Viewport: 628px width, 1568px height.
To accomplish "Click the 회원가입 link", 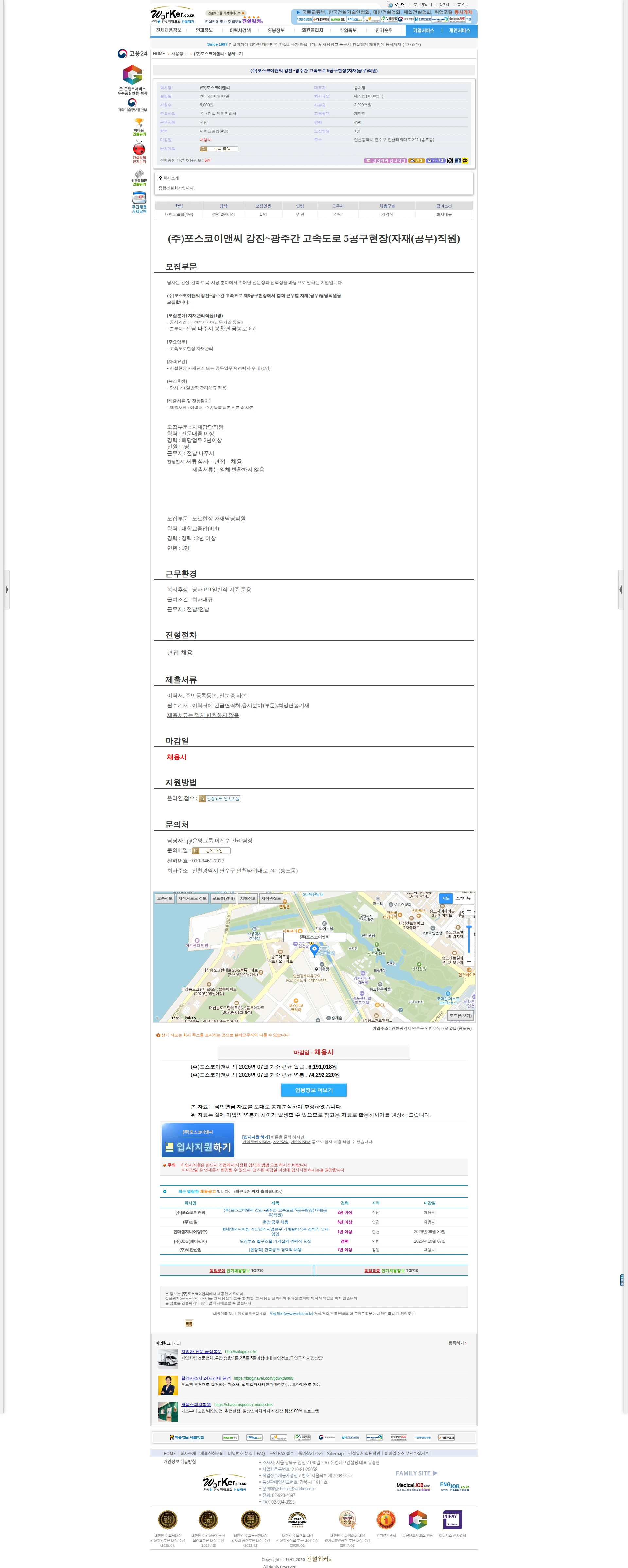I will click(421, 4).
